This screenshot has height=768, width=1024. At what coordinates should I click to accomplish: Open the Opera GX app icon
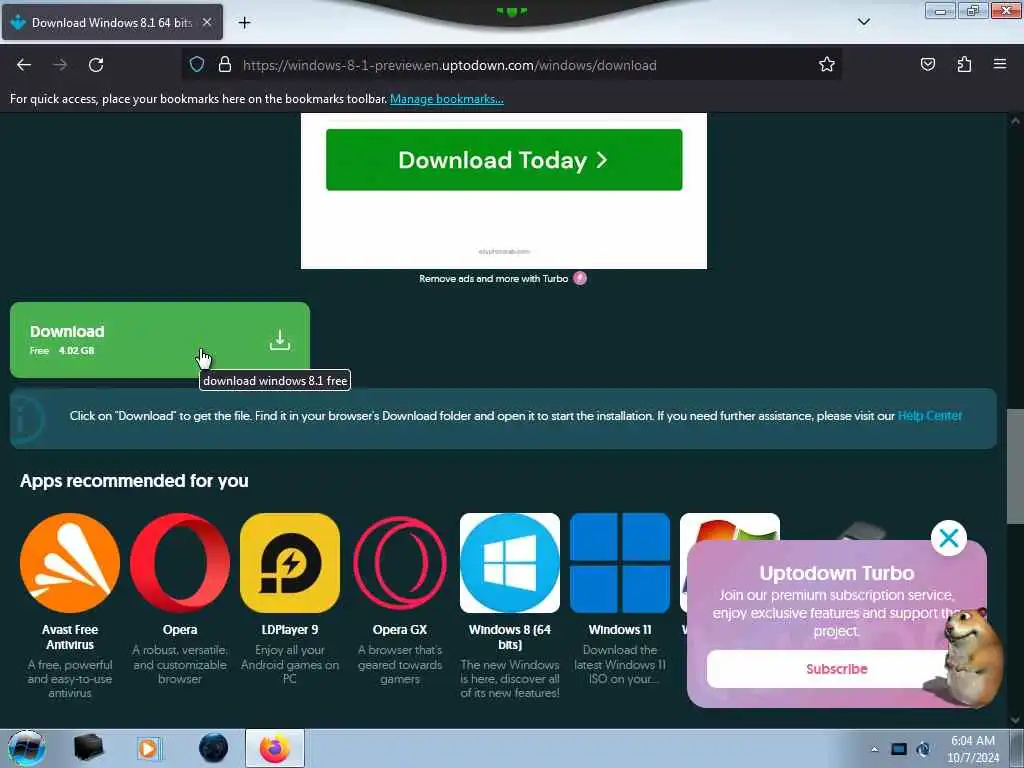[400, 563]
